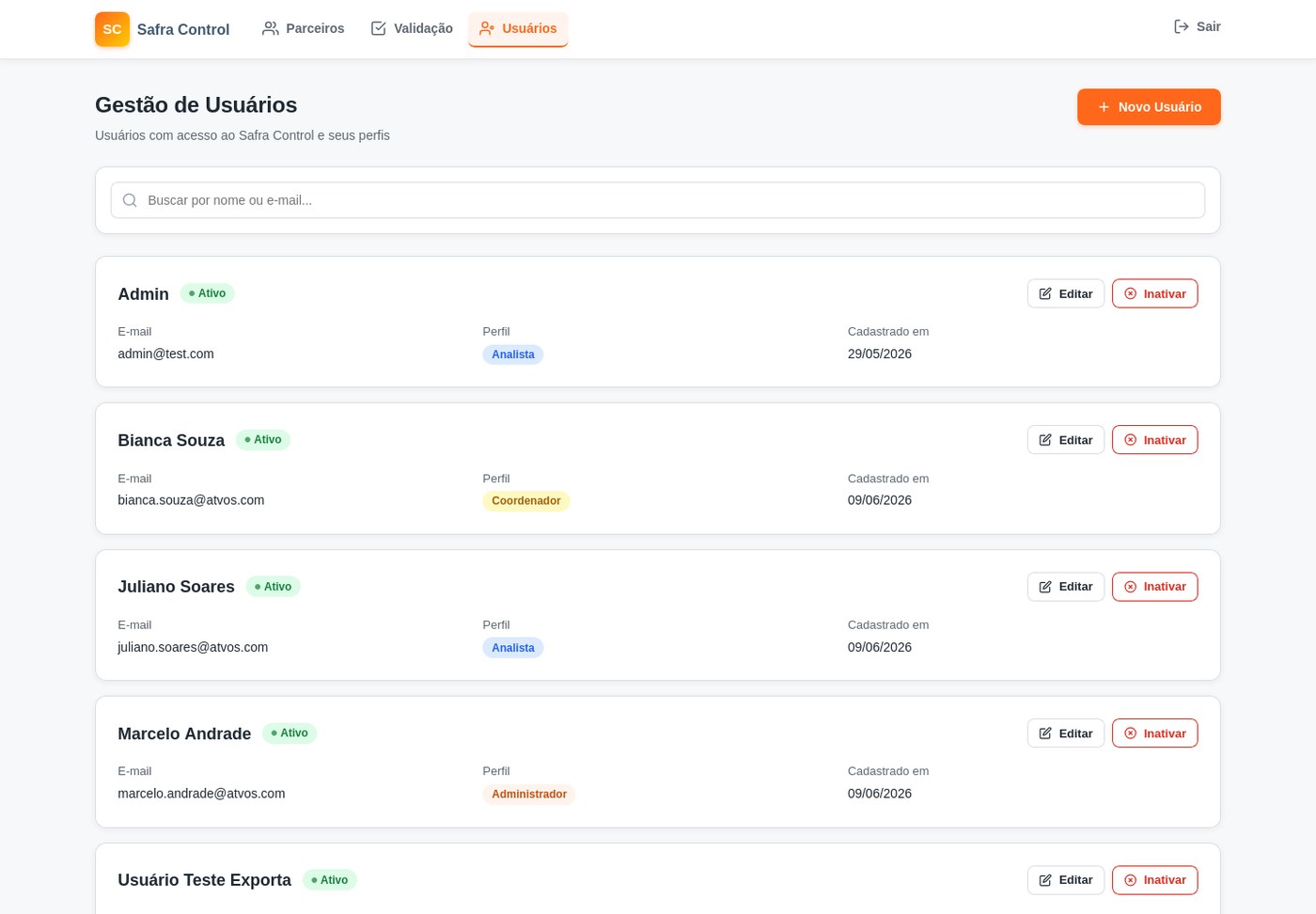Click Admin's Analista profile badge
Viewport: 1316px width, 914px height.
(513, 355)
